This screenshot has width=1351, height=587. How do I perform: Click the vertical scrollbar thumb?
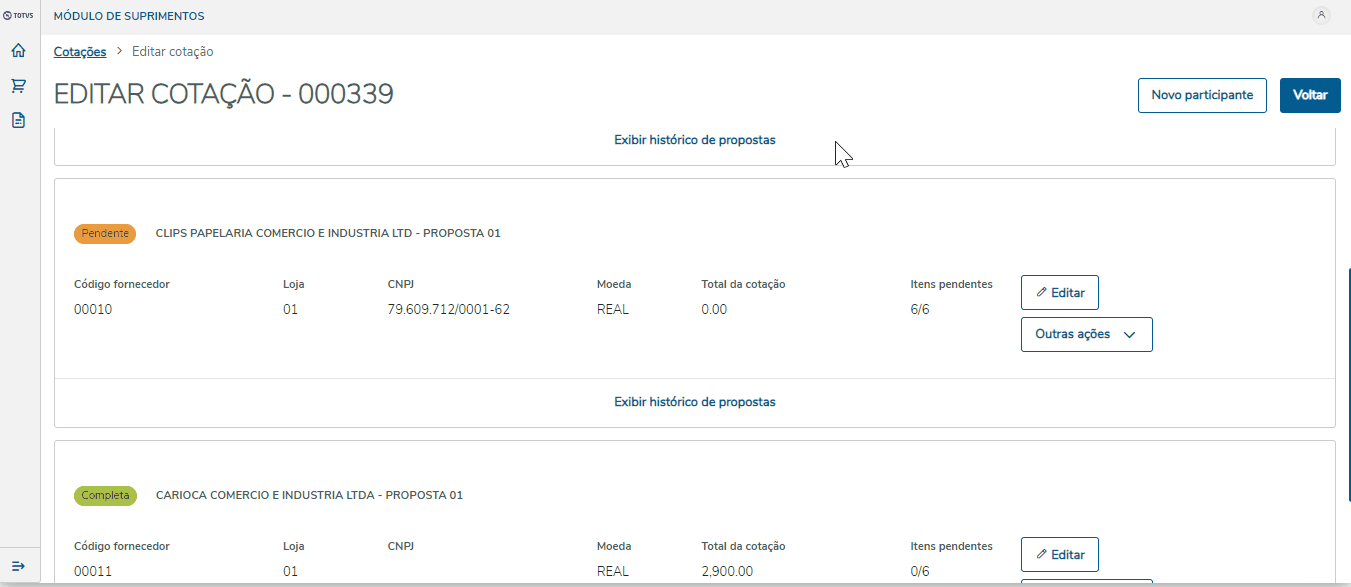pyautogui.click(x=1348, y=420)
